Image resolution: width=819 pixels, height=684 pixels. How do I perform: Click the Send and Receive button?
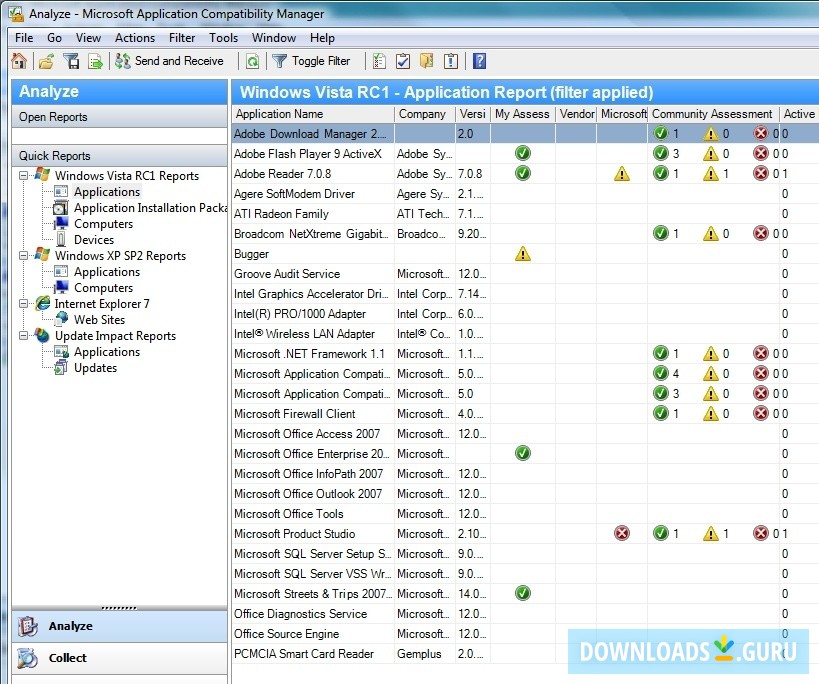point(169,61)
